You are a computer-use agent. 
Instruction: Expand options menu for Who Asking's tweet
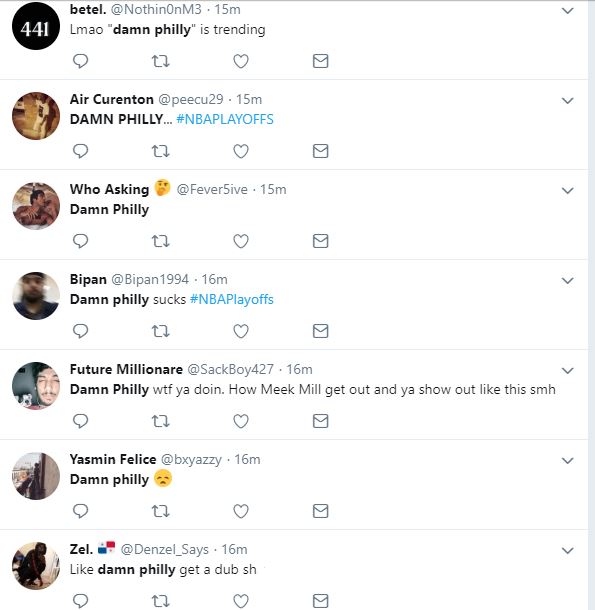tap(568, 191)
